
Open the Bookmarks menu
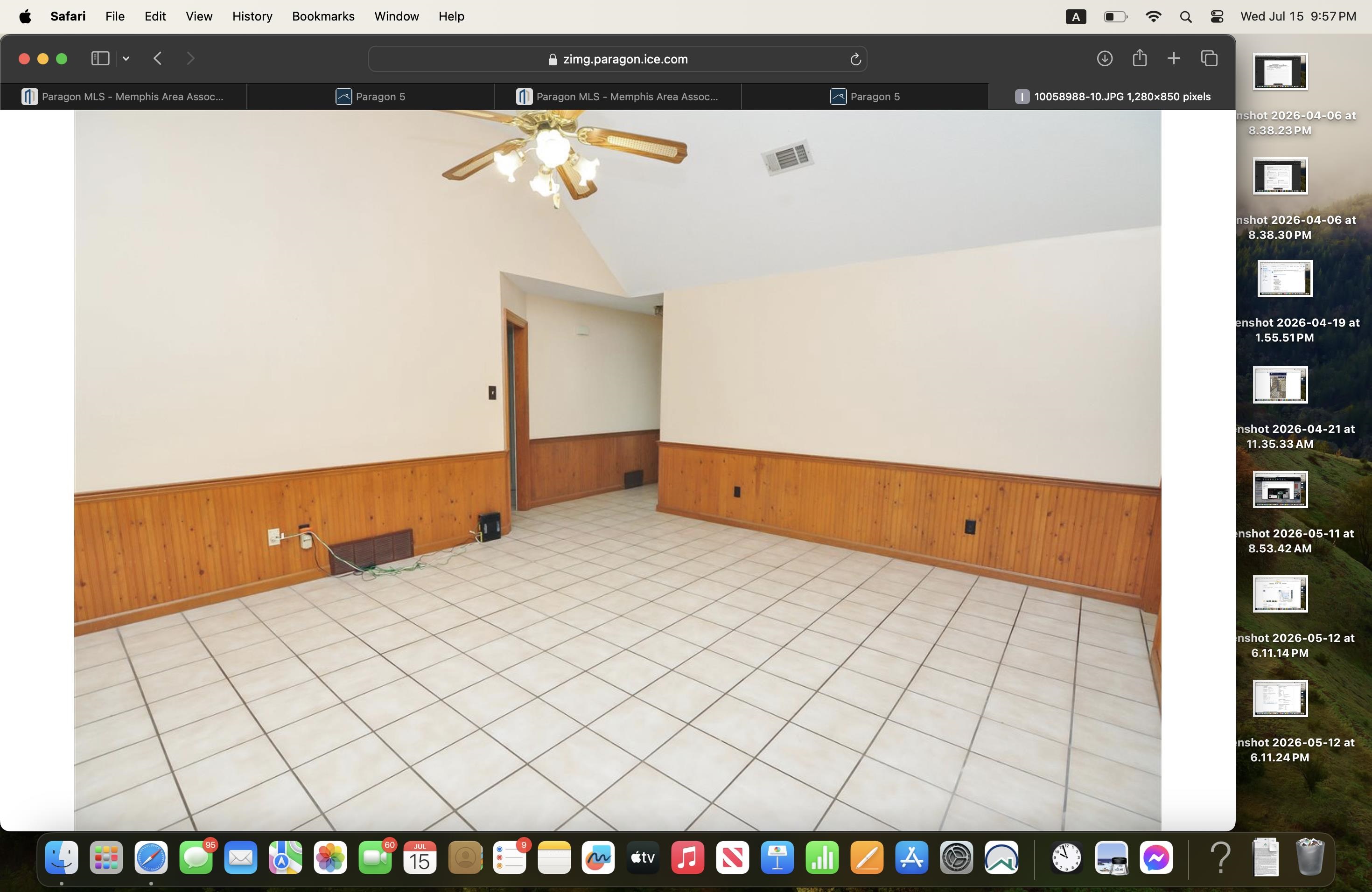tap(323, 16)
